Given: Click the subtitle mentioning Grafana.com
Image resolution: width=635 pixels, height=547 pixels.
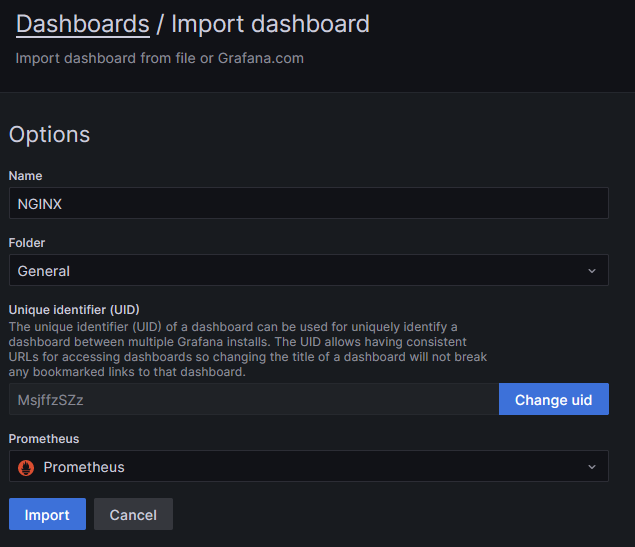Looking at the screenshot, I should click(159, 58).
